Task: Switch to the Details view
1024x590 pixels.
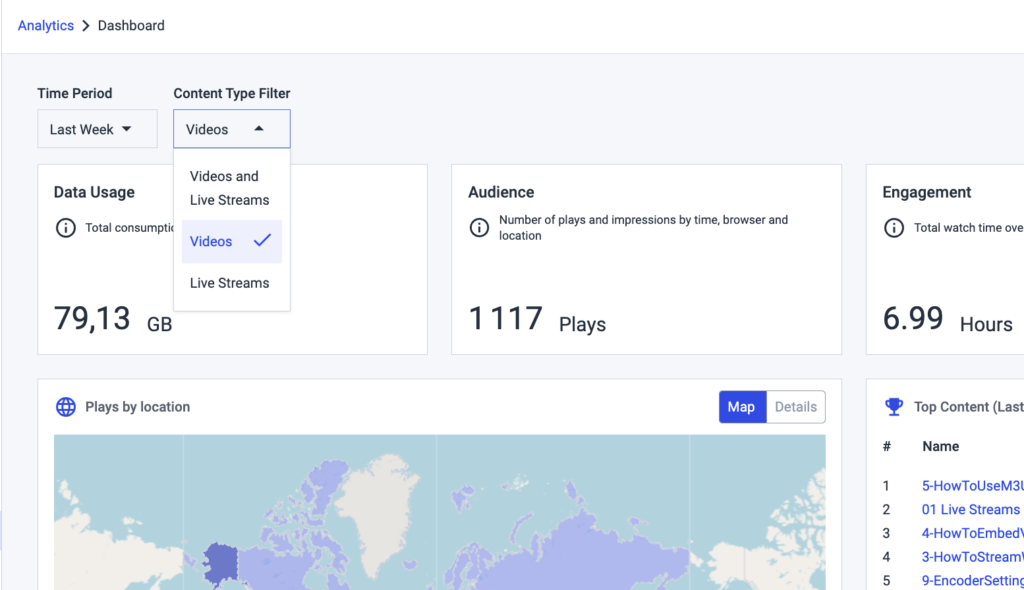Action: coord(795,407)
